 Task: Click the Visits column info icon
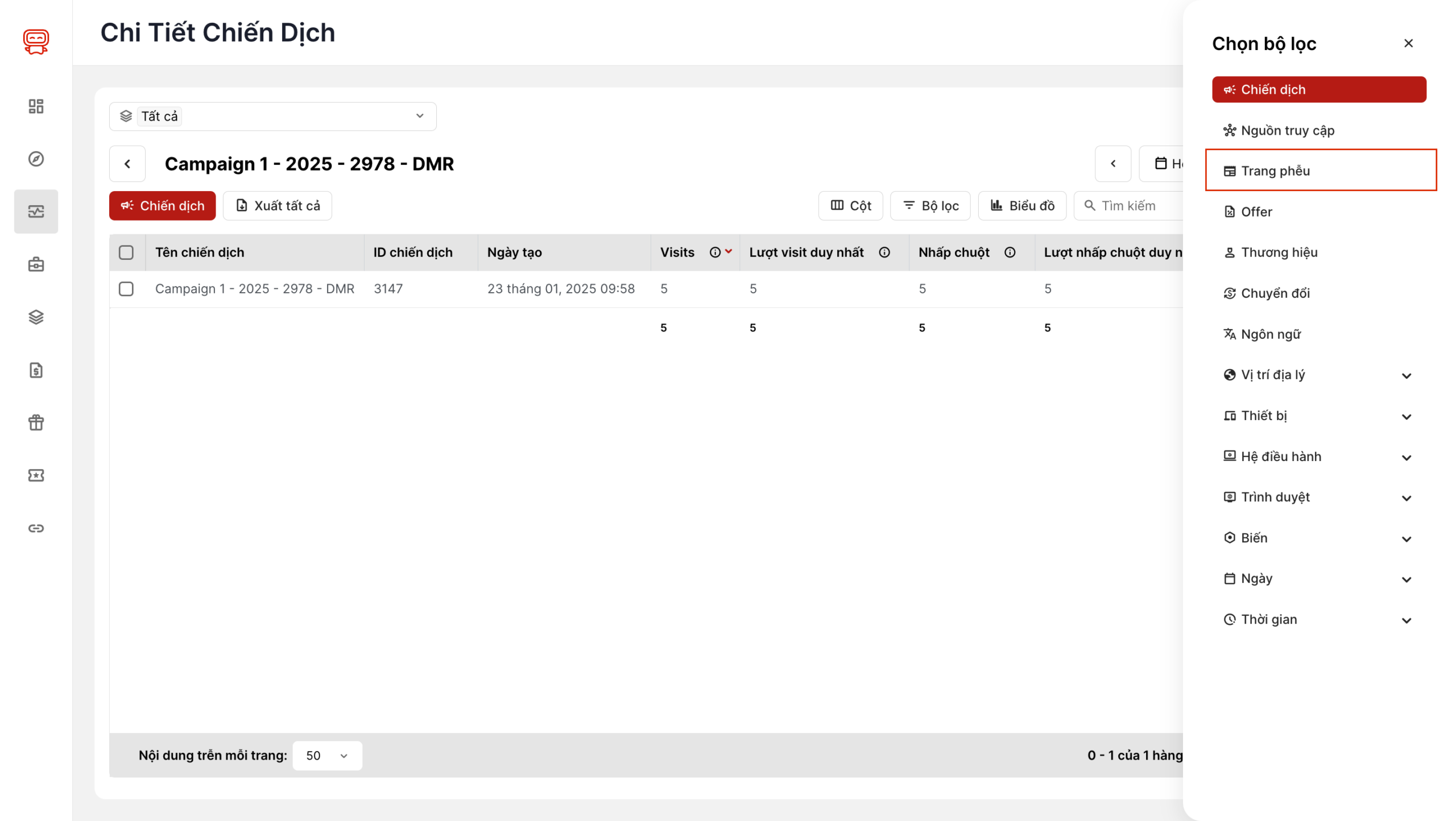pyautogui.click(x=714, y=252)
